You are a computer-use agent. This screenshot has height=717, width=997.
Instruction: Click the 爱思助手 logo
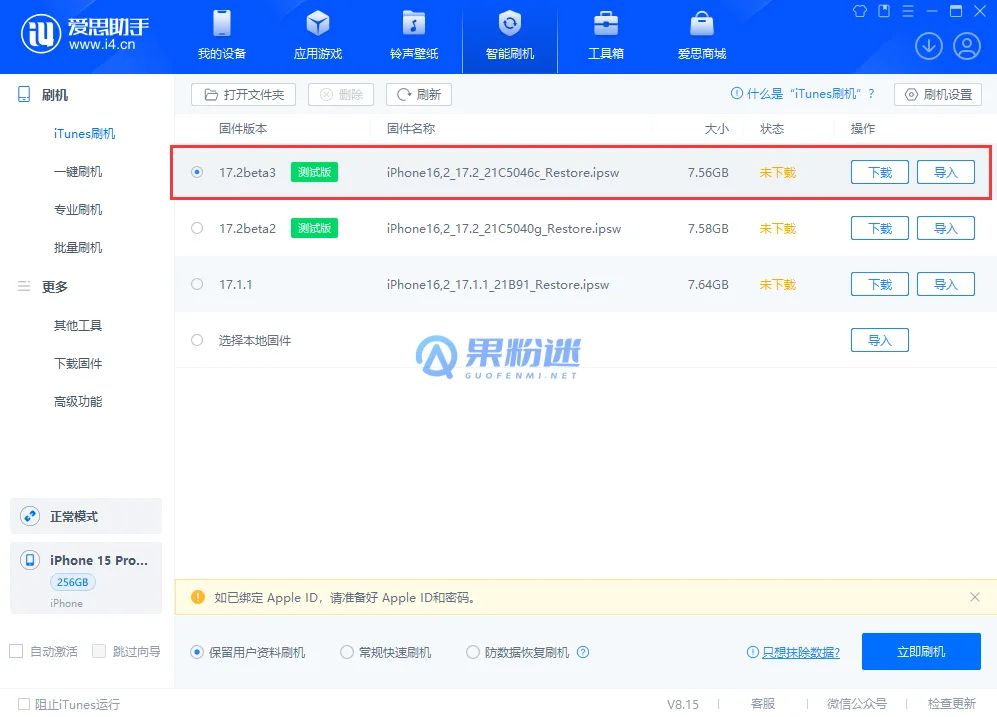pos(85,34)
